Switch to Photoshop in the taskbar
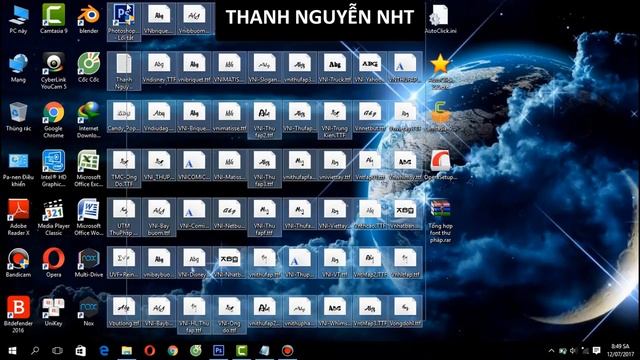 click(218, 351)
